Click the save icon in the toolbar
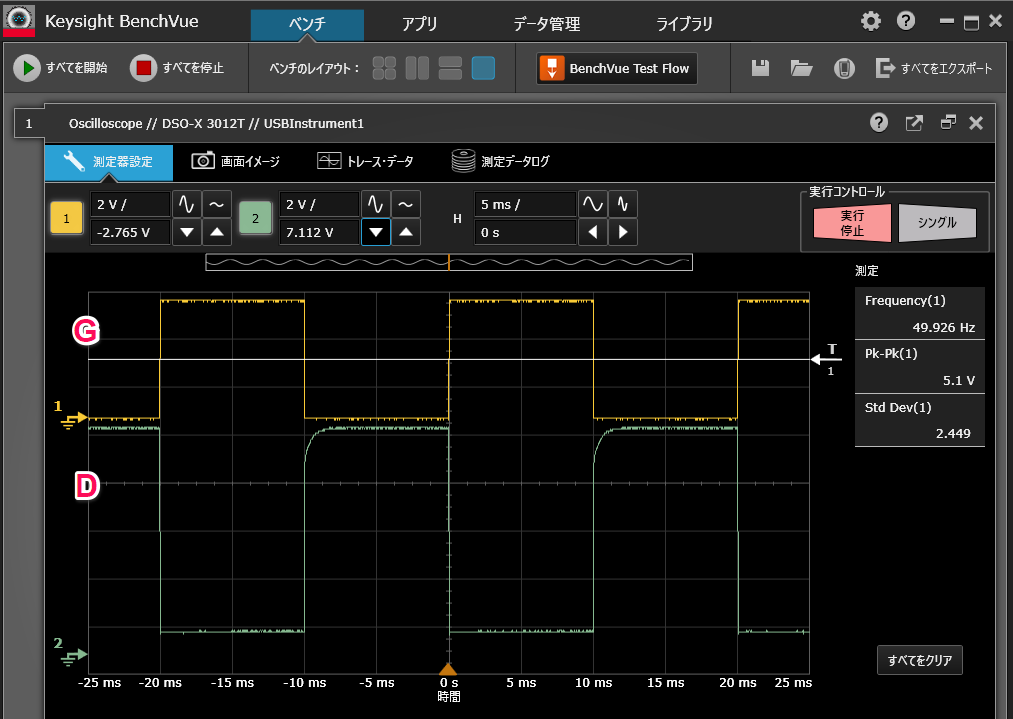The image size is (1013, 719). (x=761, y=68)
